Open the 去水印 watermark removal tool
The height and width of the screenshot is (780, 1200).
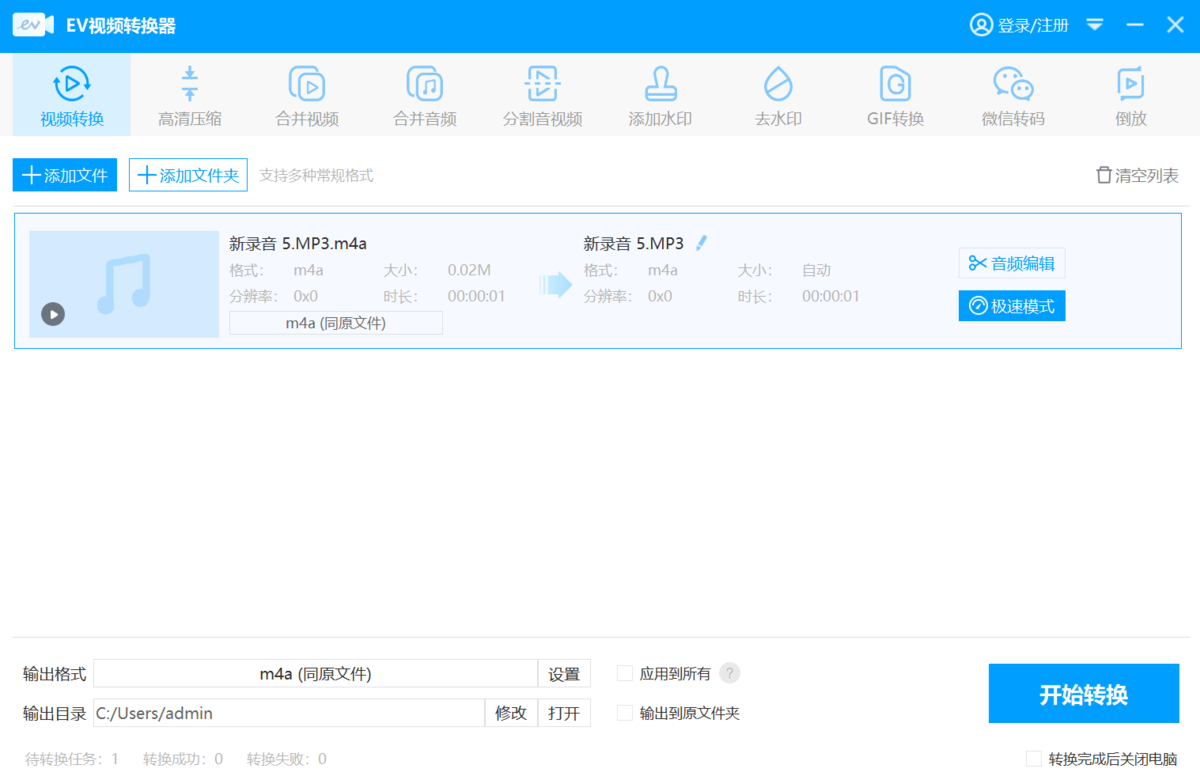pyautogui.click(x=777, y=93)
